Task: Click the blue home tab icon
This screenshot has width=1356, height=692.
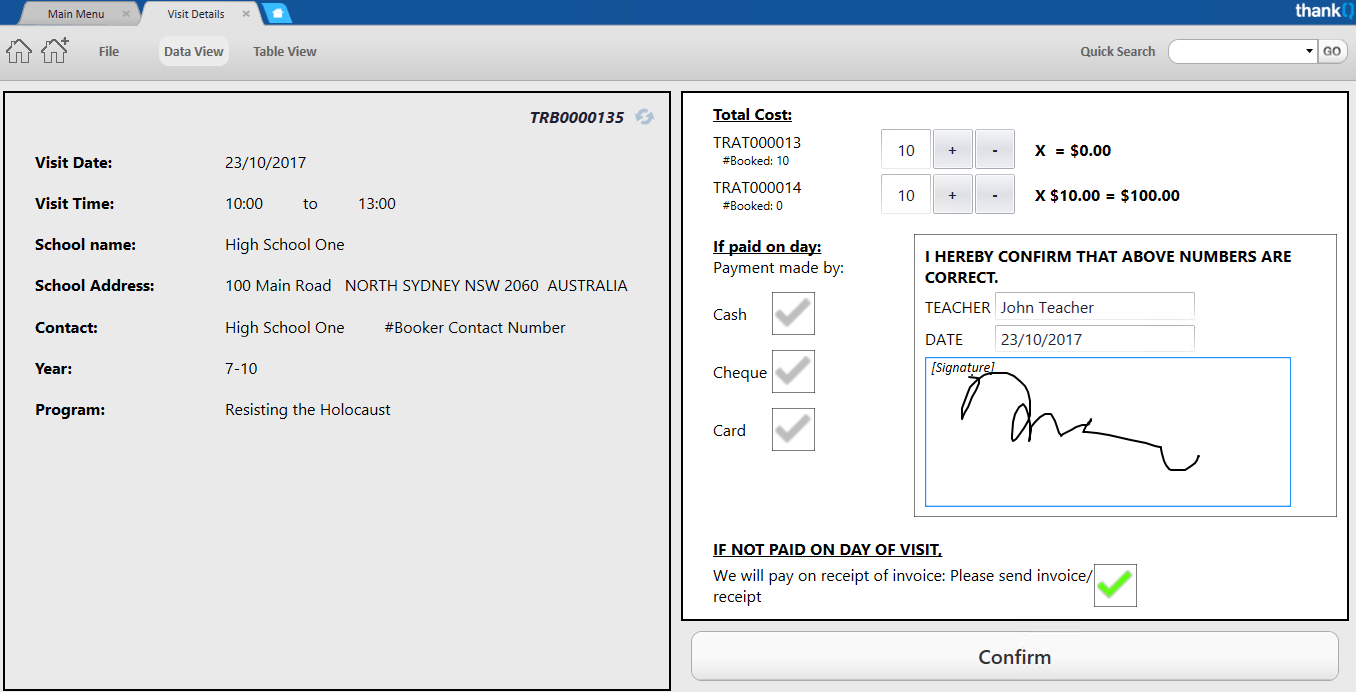Action: pos(277,14)
